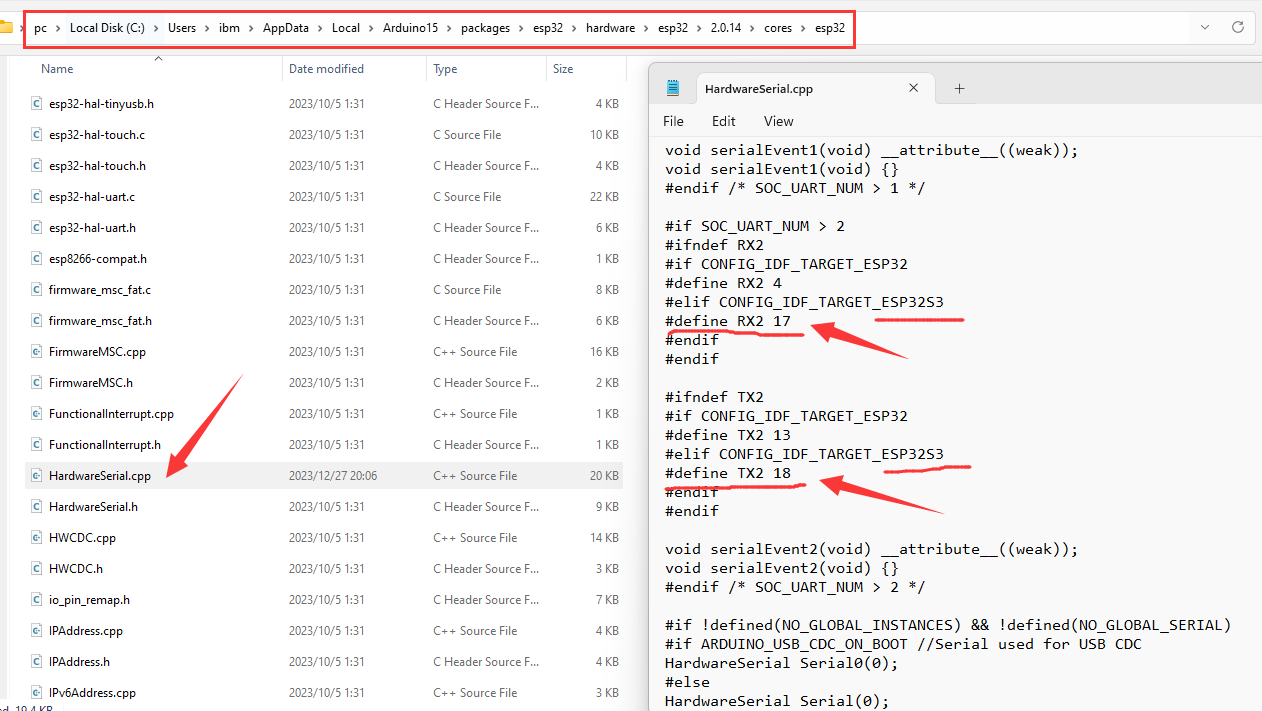Click the io_pin_remap.h file icon

click(36, 600)
